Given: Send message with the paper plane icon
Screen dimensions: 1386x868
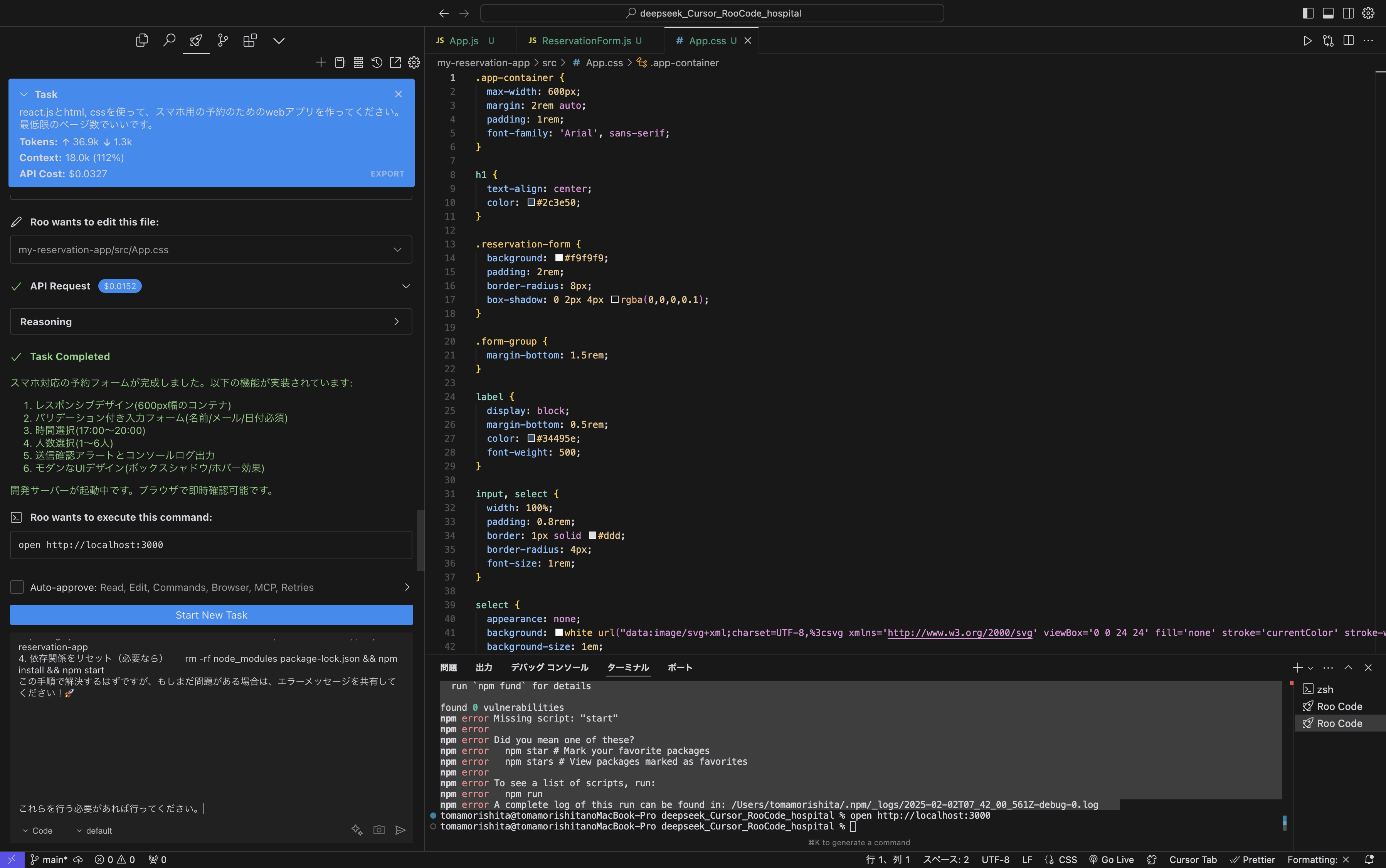Looking at the screenshot, I should 400,829.
